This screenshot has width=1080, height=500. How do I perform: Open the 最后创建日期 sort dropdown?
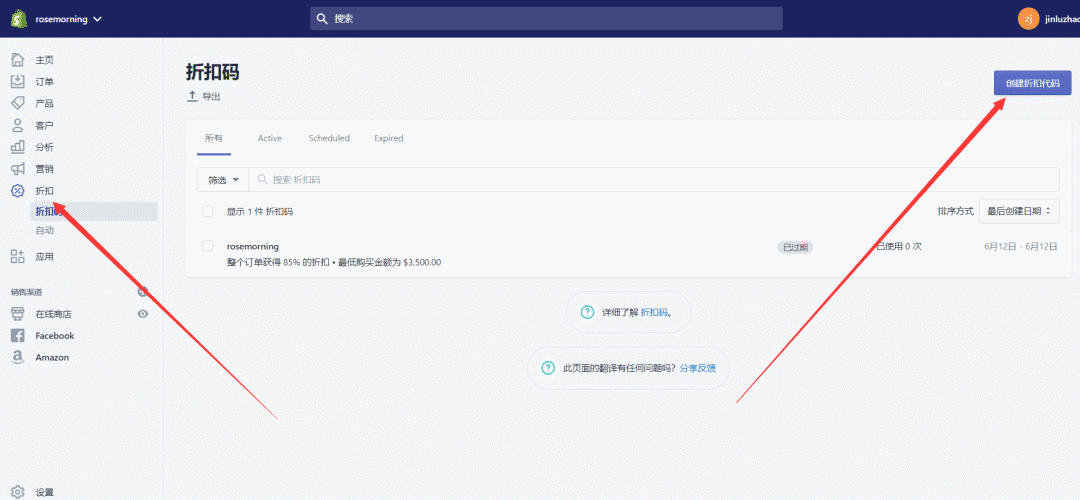pyautogui.click(x=1019, y=212)
